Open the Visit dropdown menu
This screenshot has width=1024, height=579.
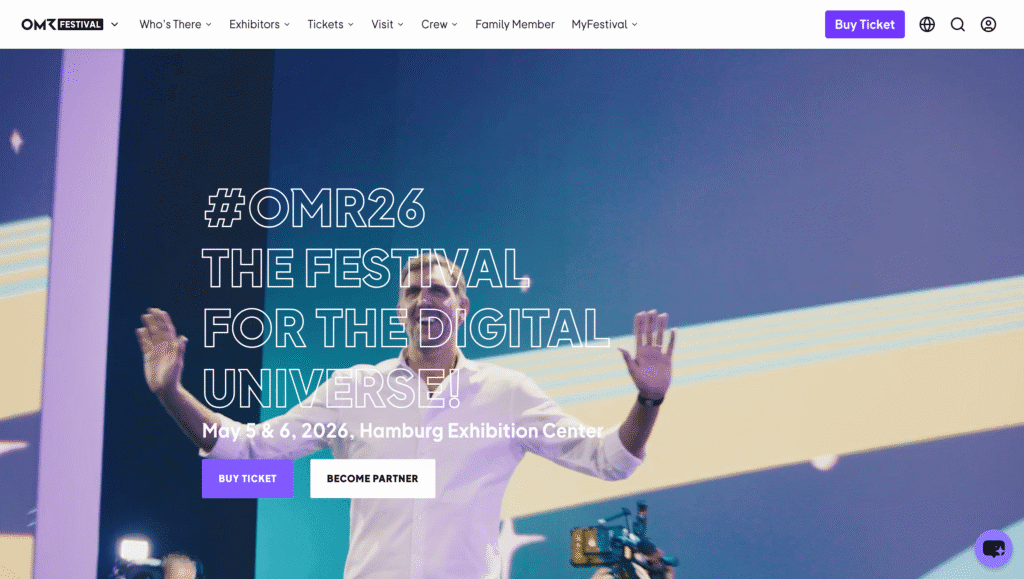[x=387, y=24]
